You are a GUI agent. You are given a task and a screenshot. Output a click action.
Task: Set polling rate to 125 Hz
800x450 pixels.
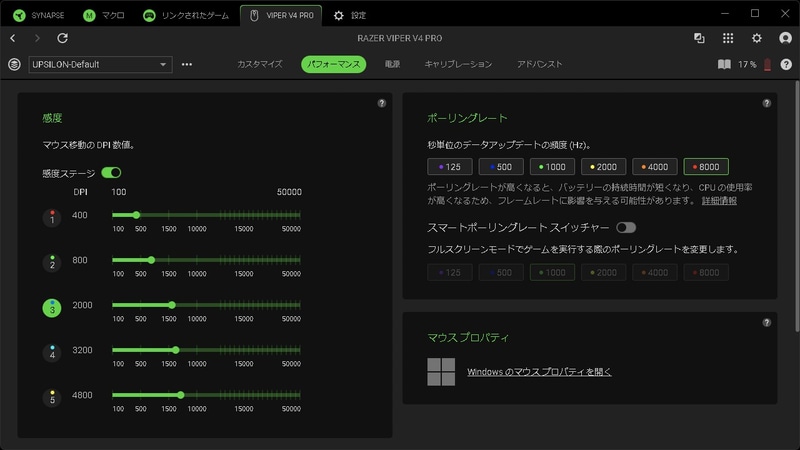coord(449,167)
